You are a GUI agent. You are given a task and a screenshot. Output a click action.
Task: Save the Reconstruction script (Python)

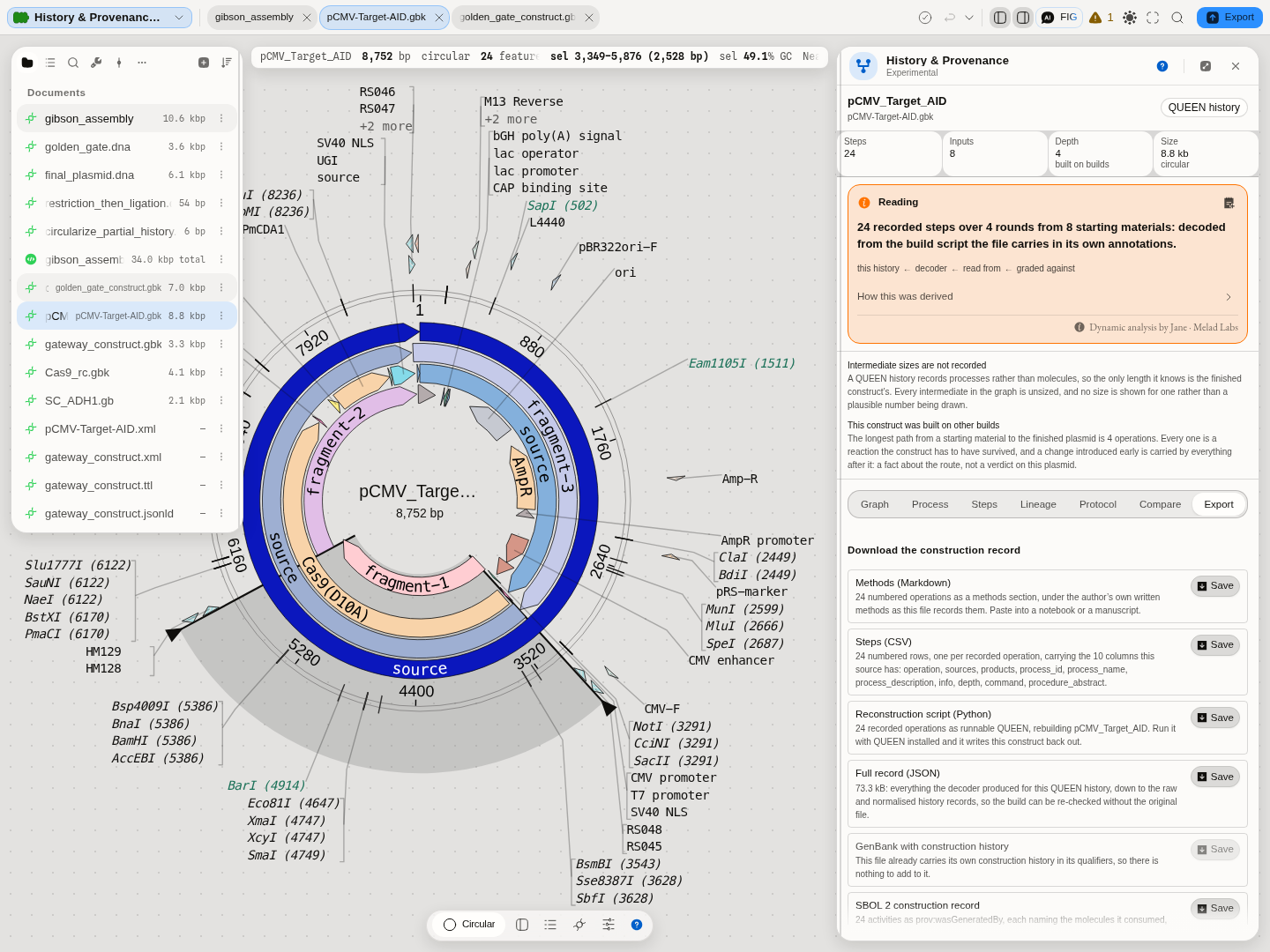[x=1215, y=718]
